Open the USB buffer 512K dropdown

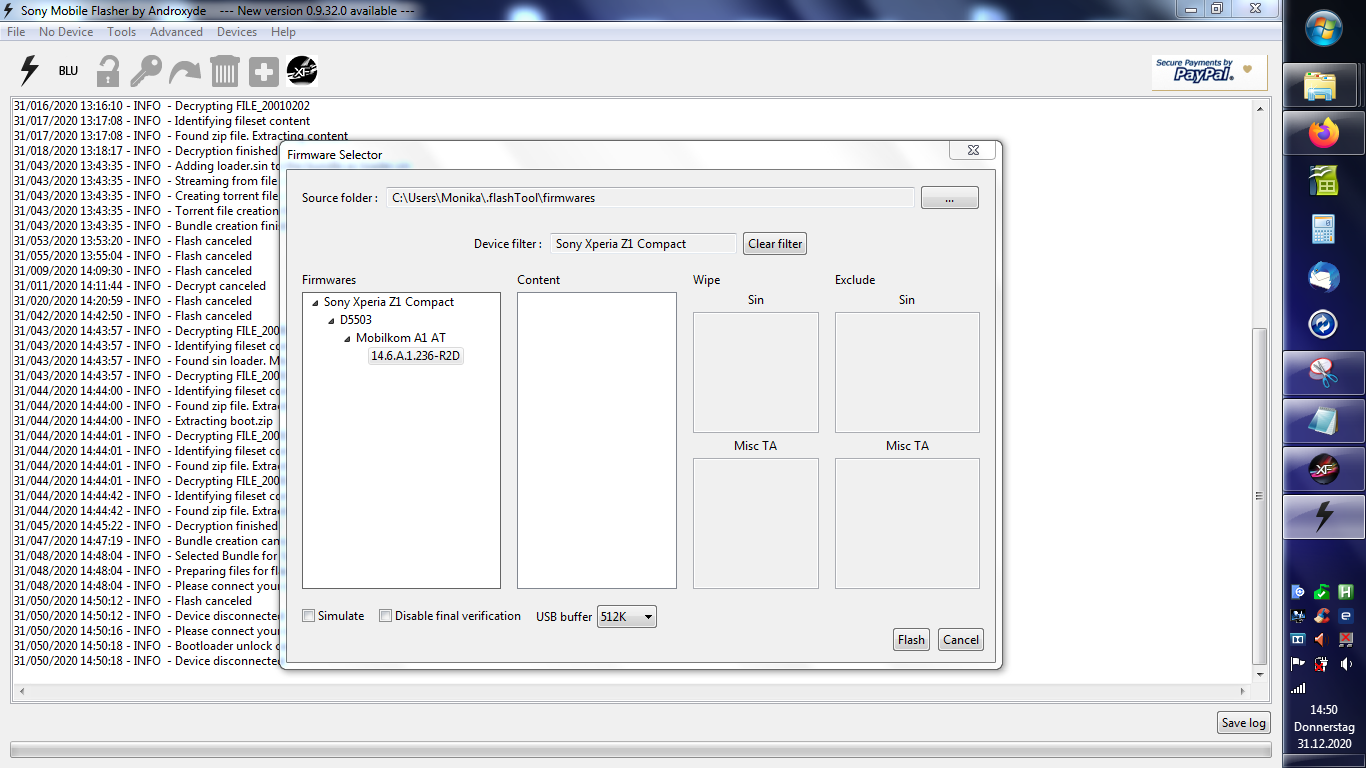click(x=627, y=617)
